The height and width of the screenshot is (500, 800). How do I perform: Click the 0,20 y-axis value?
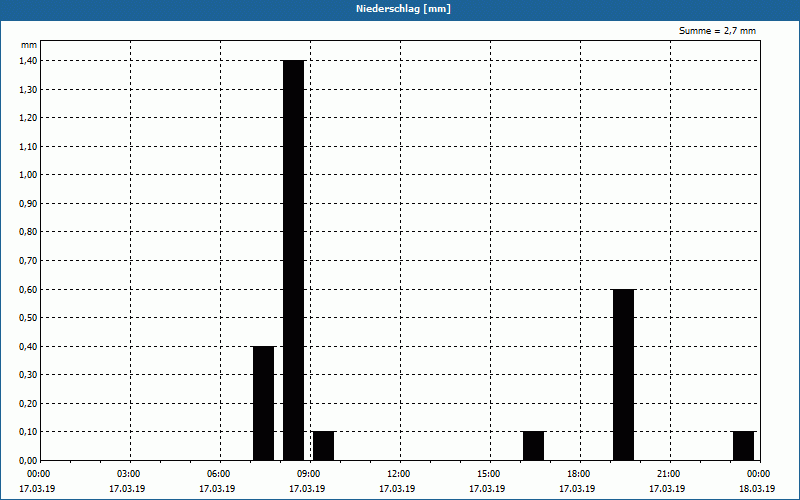[29, 404]
